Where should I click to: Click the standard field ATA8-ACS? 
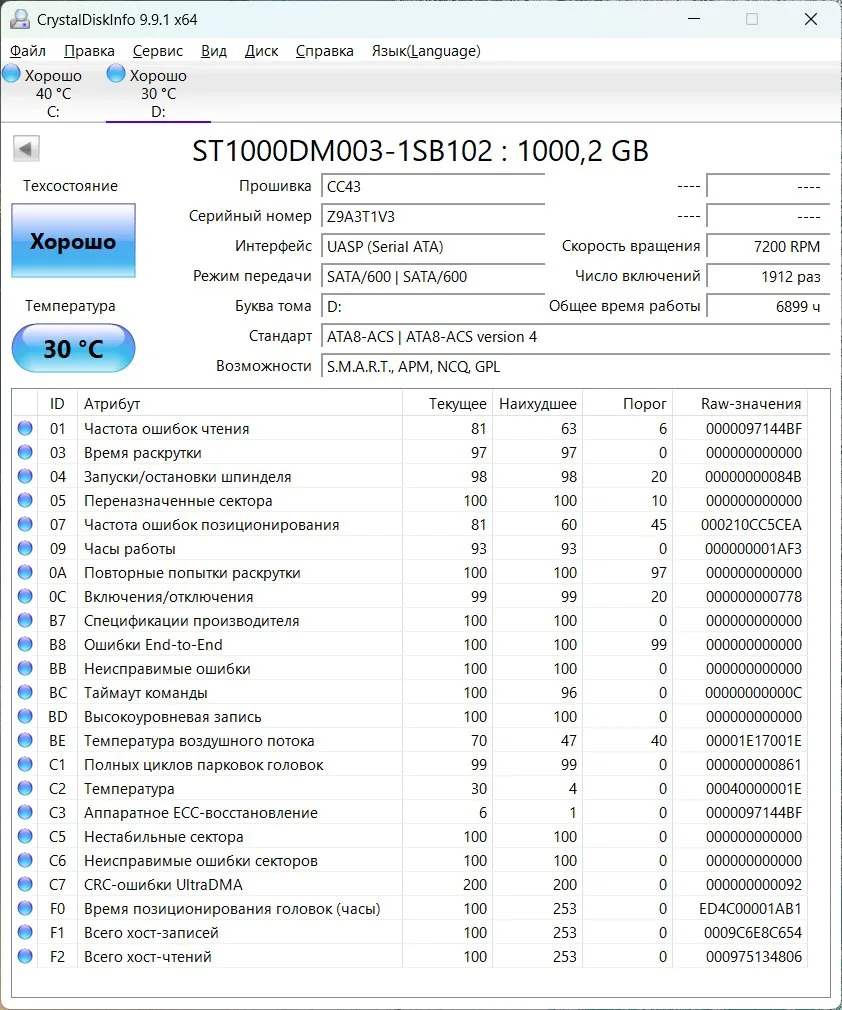[575, 337]
